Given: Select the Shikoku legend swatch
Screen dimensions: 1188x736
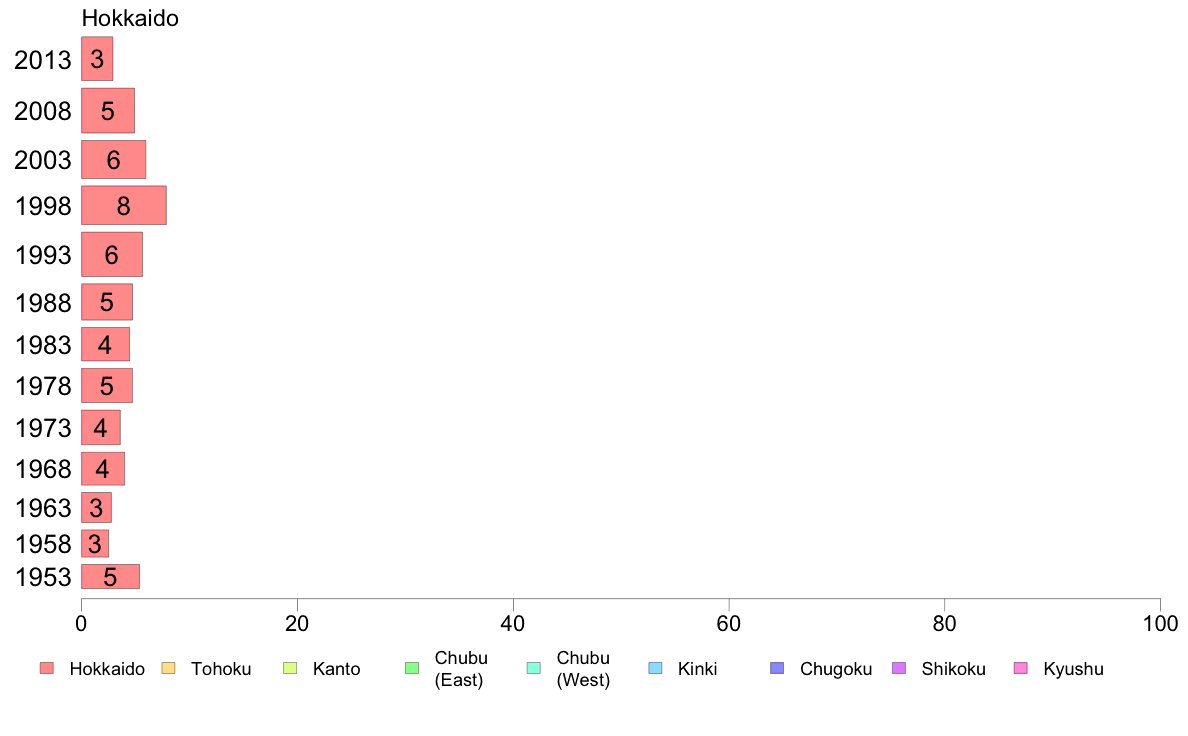Looking at the screenshot, I should 899,668.
